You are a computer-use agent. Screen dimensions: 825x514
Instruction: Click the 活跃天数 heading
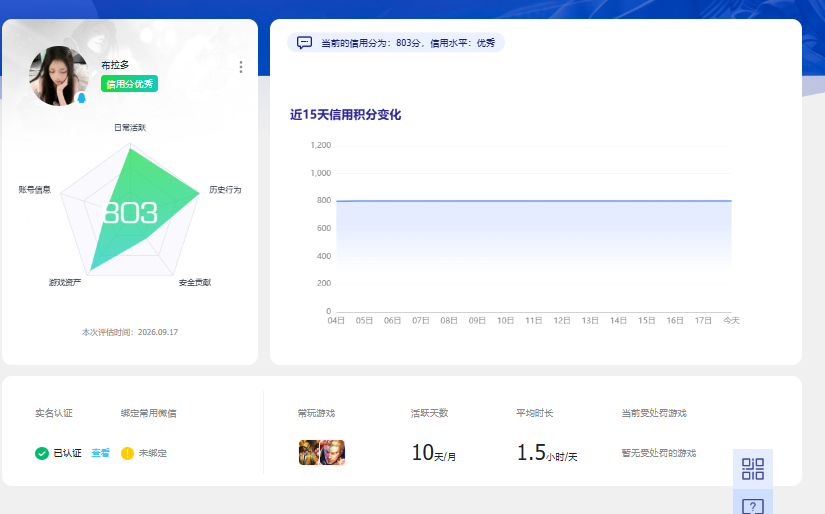click(429, 413)
